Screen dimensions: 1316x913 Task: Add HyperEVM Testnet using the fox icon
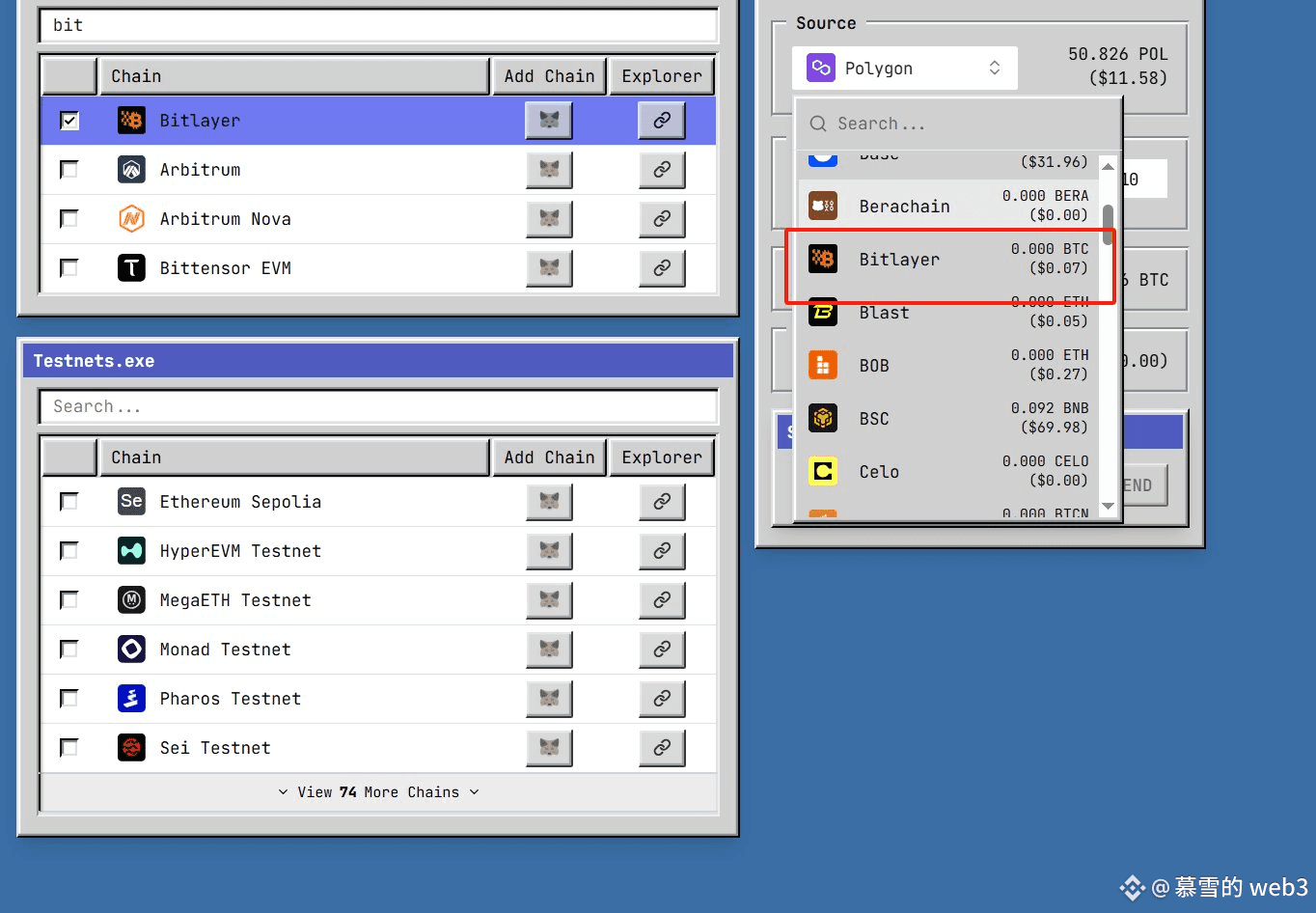click(549, 551)
